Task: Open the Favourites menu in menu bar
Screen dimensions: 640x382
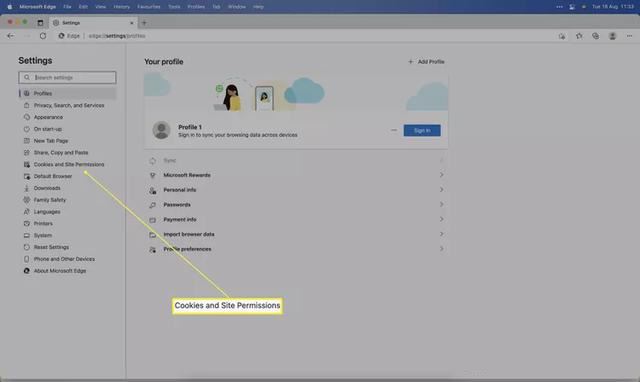Action: (x=149, y=7)
